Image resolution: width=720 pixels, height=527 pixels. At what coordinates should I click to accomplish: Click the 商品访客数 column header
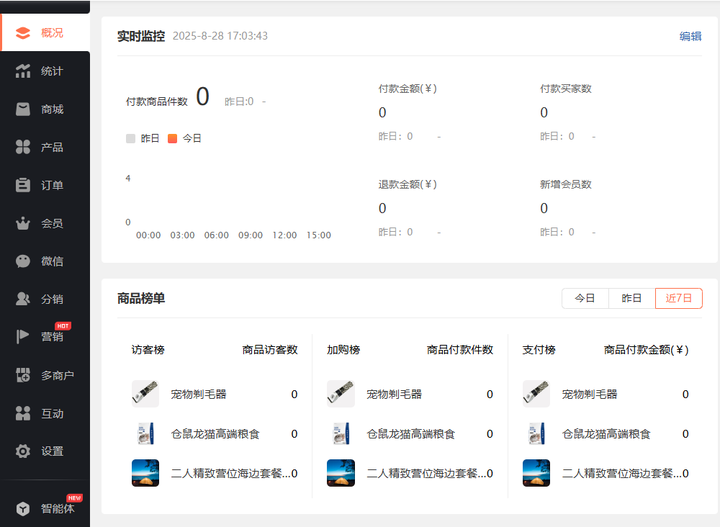coord(270,350)
